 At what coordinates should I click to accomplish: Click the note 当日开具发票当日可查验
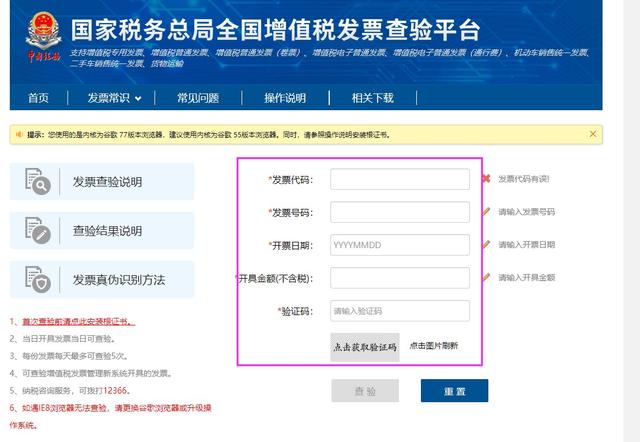click(63, 339)
